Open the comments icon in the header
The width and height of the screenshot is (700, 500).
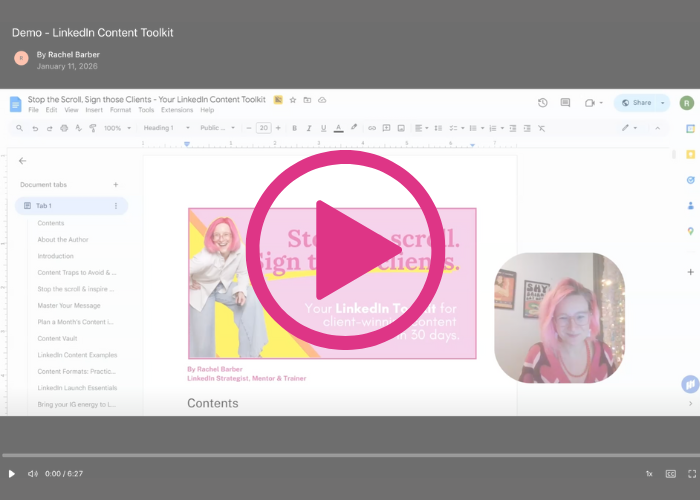[x=565, y=102]
